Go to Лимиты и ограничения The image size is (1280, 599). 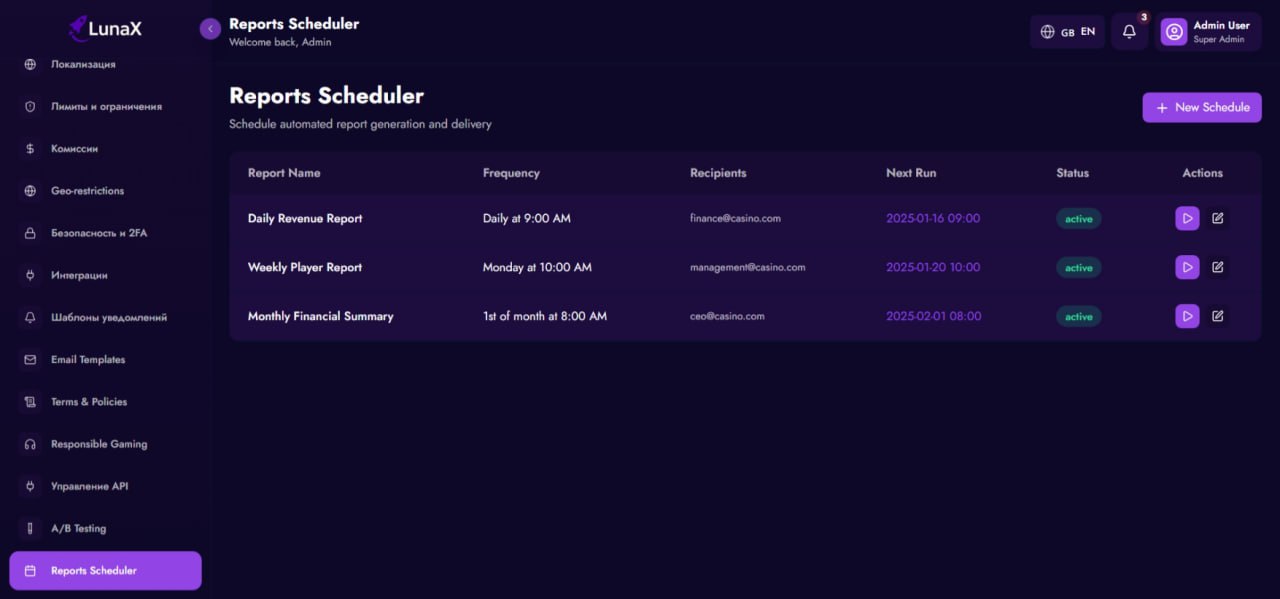pos(105,106)
